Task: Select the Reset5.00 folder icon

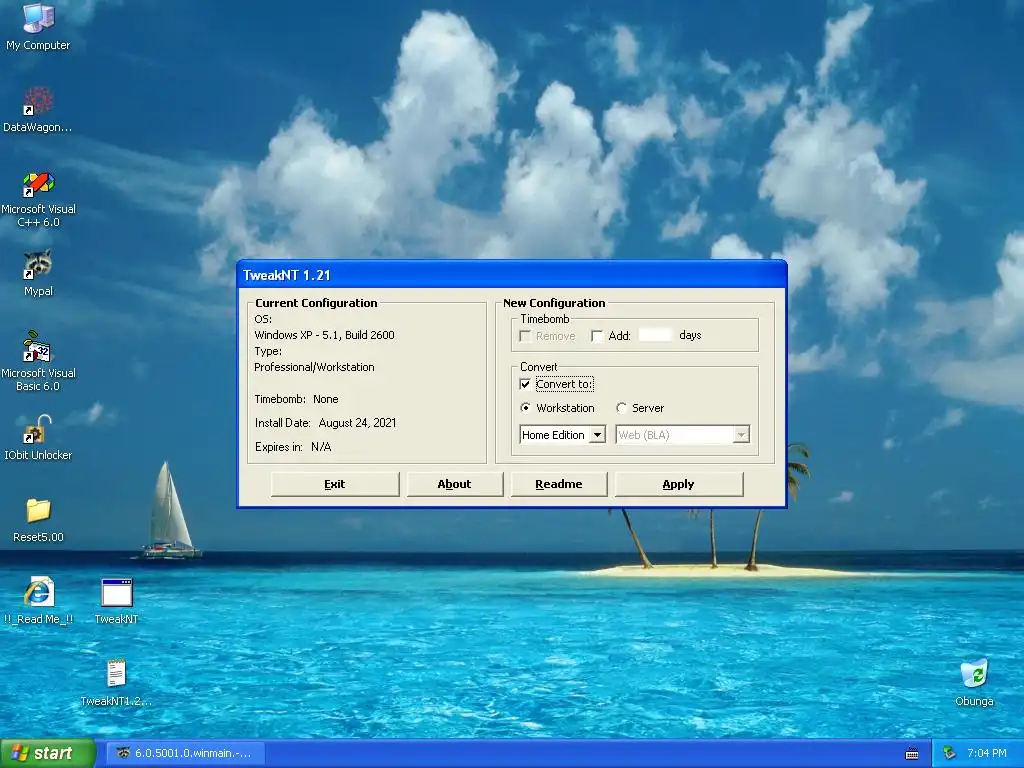Action: coord(38,520)
